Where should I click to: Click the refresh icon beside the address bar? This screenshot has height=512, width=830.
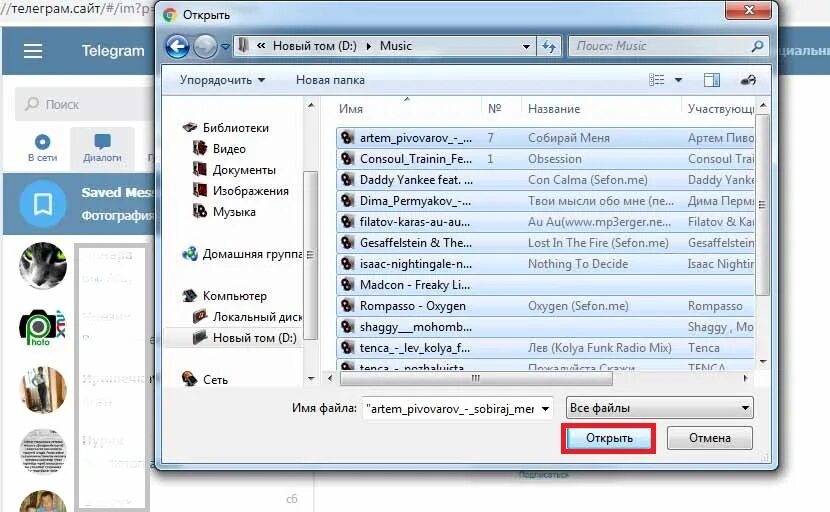click(x=549, y=47)
